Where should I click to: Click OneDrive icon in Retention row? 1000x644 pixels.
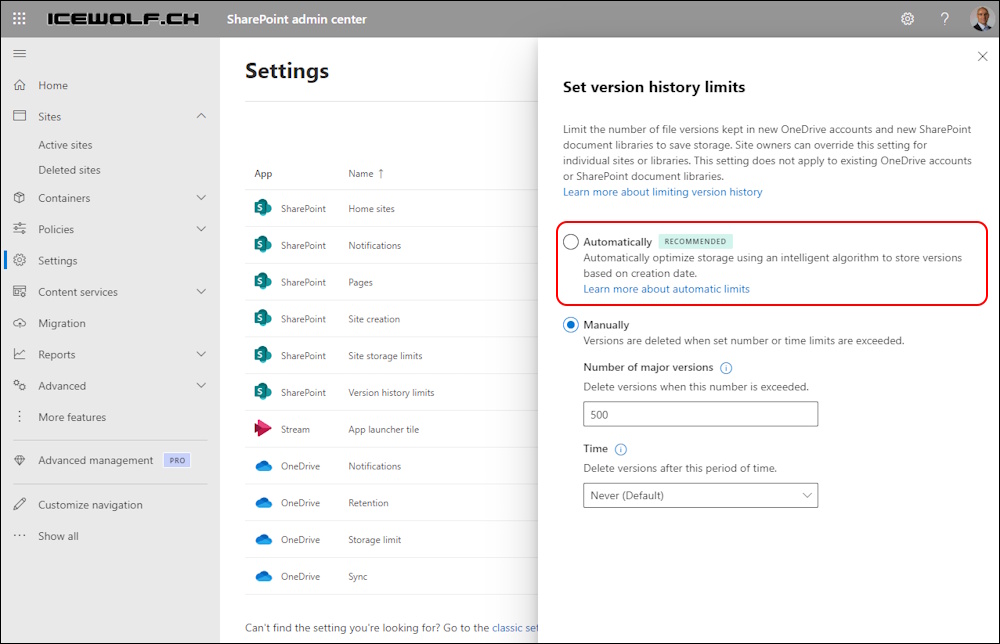click(x=263, y=502)
